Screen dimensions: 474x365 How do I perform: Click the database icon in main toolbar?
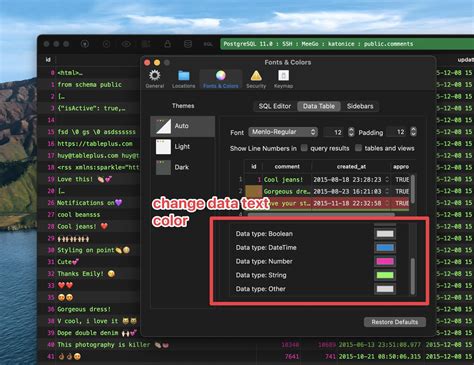(188, 44)
